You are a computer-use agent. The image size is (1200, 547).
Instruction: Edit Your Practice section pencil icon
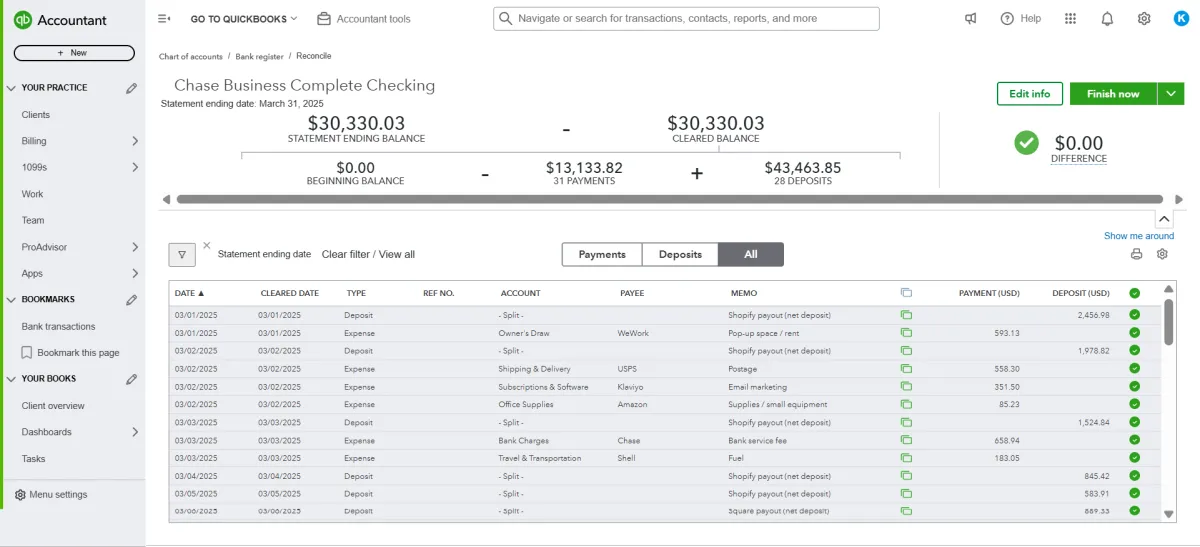131,88
